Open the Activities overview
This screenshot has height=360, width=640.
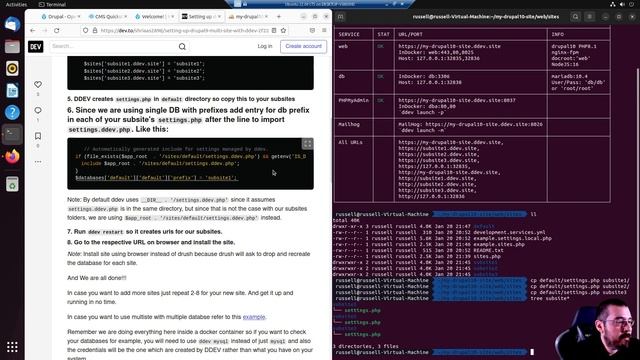(x=16, y=4)
